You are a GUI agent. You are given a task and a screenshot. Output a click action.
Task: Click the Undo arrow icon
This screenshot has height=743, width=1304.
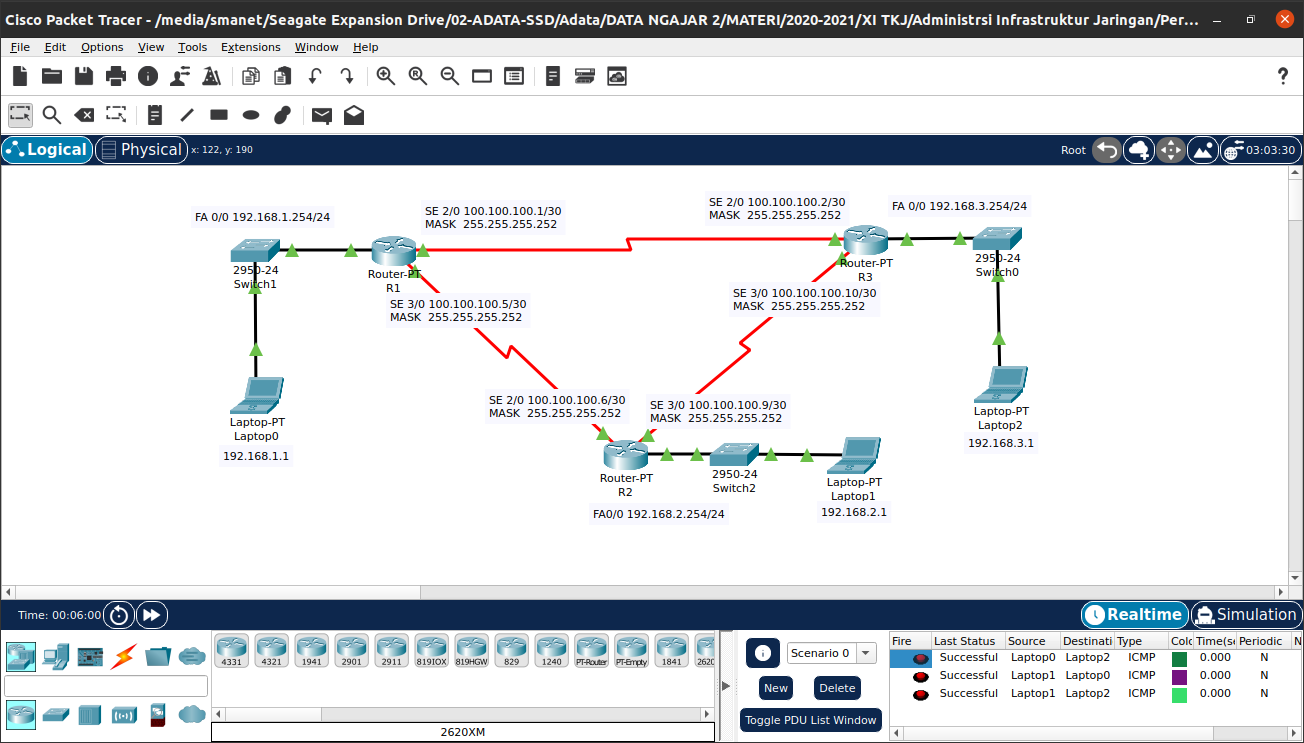[315, 76]
